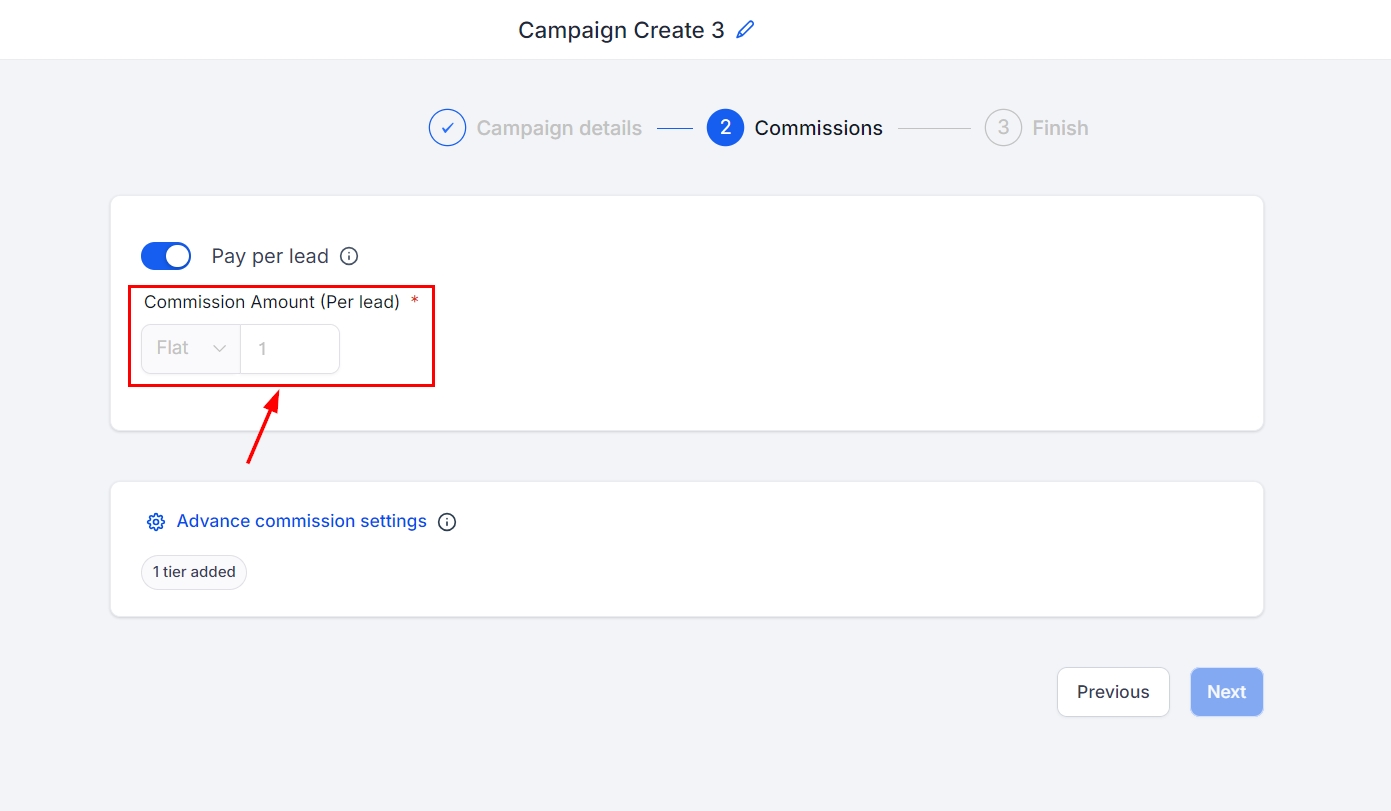This screenshot has height=811, width=1391.
Task: Disable the Pay per lead toggle
Action: coord(166,256)
